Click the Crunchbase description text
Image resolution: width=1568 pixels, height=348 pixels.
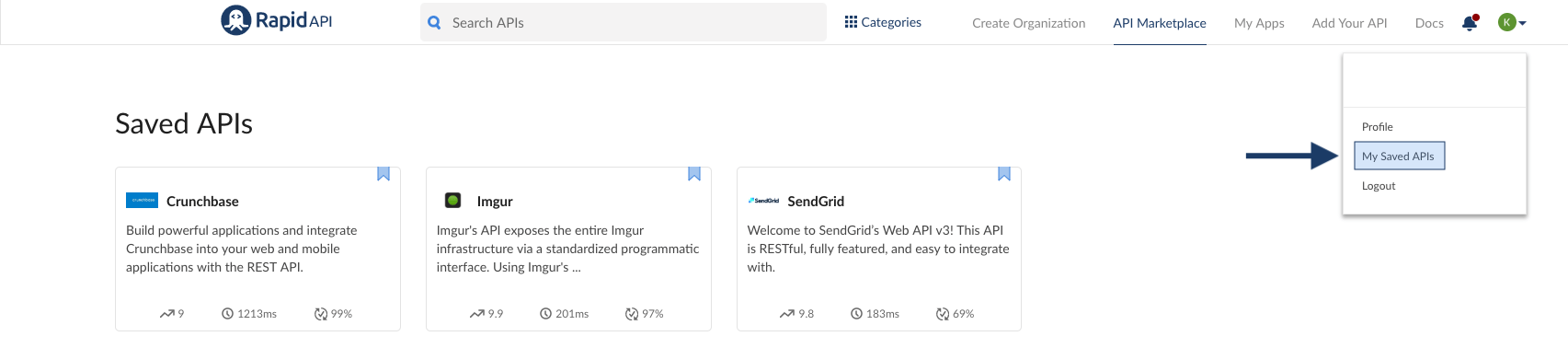242,249
